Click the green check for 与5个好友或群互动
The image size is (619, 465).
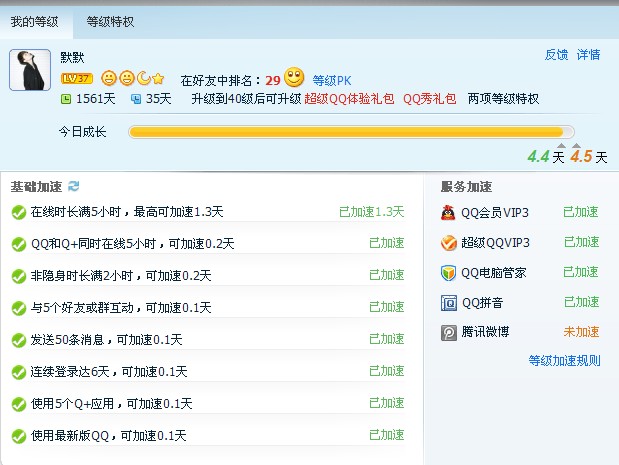(x=19, y=308)
